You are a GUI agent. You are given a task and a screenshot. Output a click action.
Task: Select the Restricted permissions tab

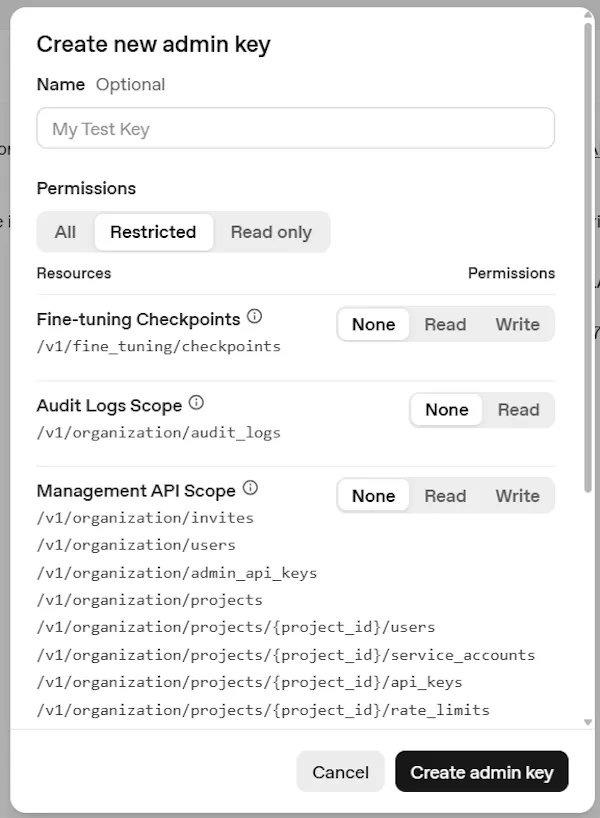[x=153, y=232]
